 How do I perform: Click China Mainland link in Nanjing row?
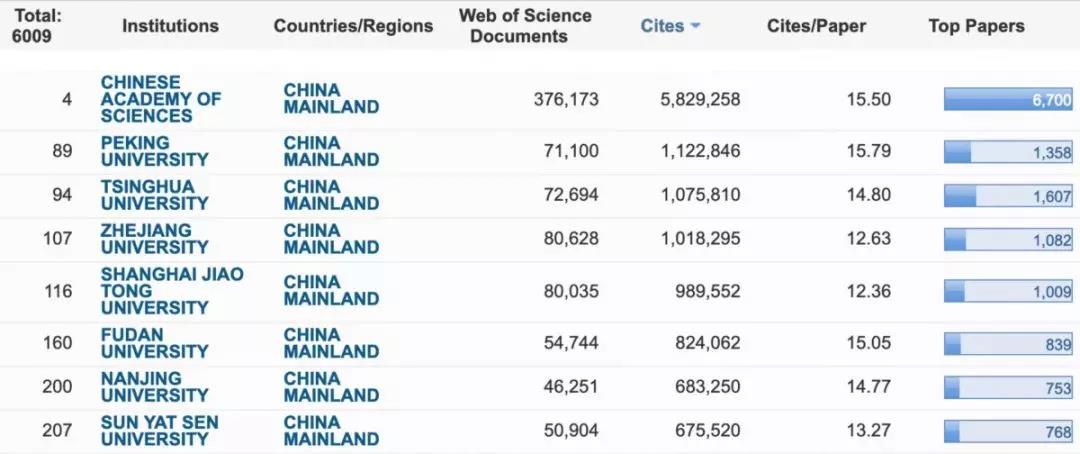(331, 386)
